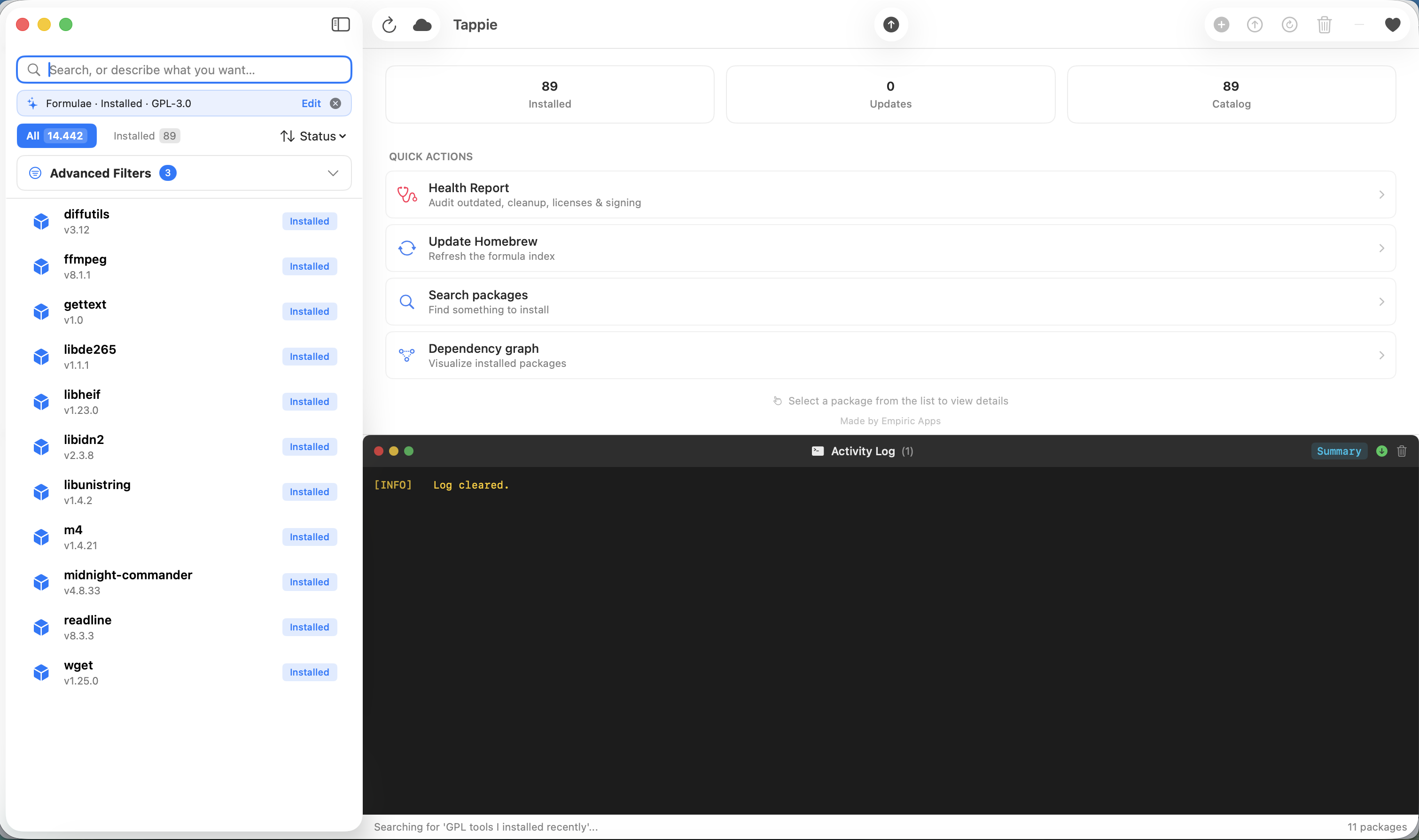
Task: Select the libde265 package row
Action: 184,357
